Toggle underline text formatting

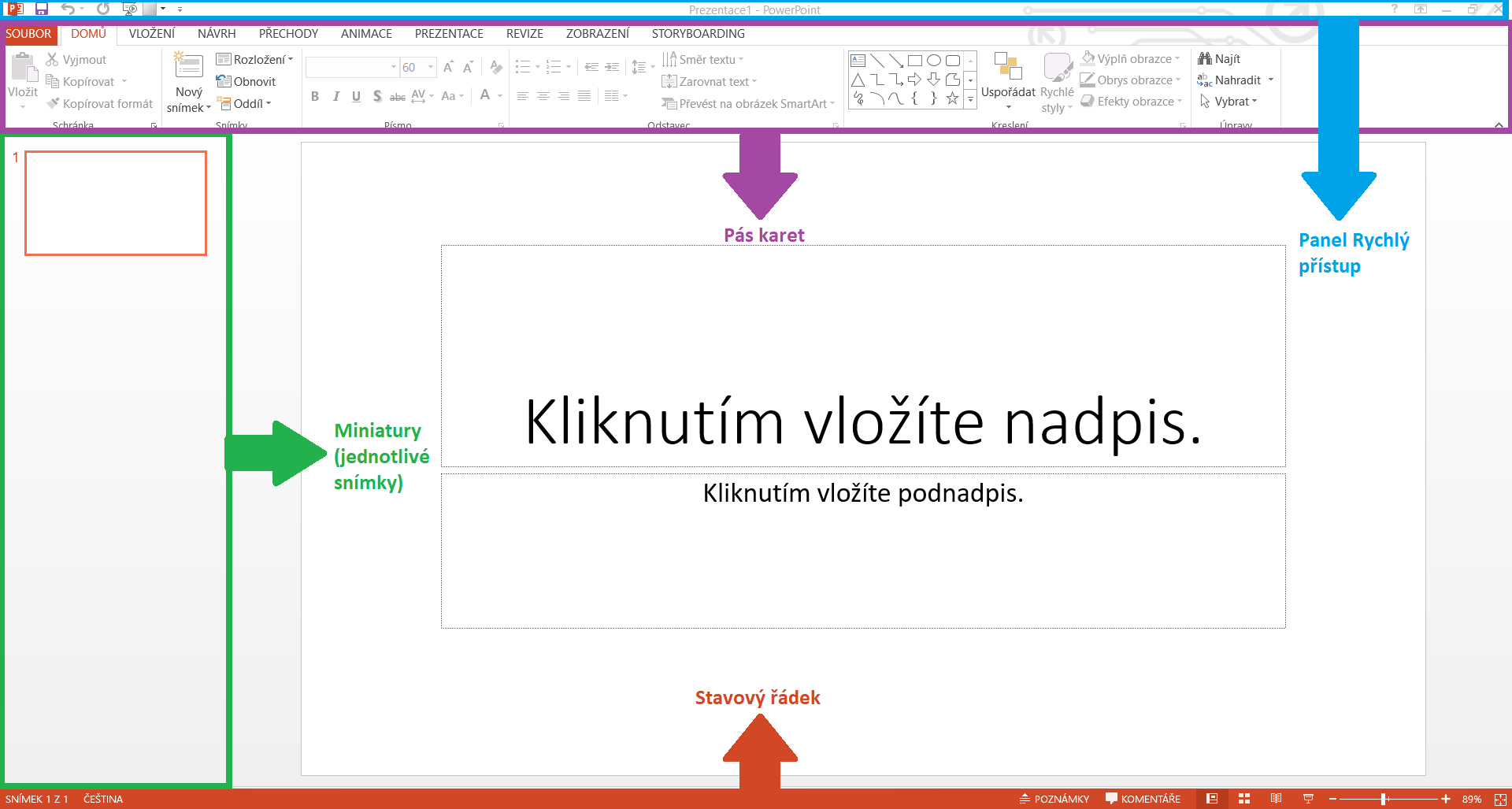click(x=357, y=96)
